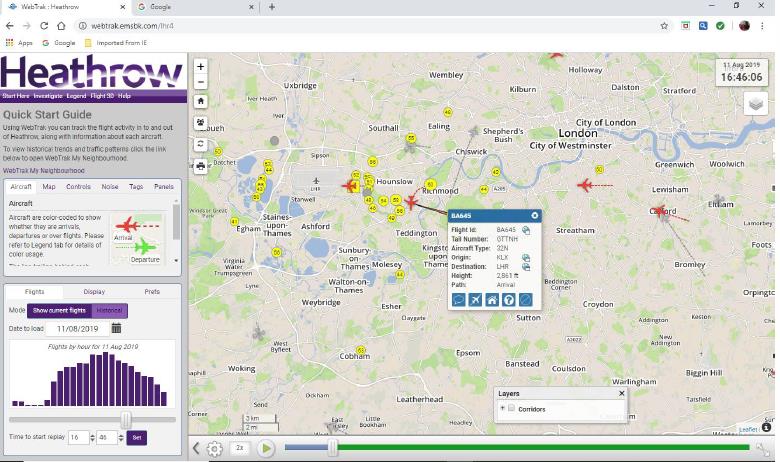Open the Controls guide tab

pos(79,187)
